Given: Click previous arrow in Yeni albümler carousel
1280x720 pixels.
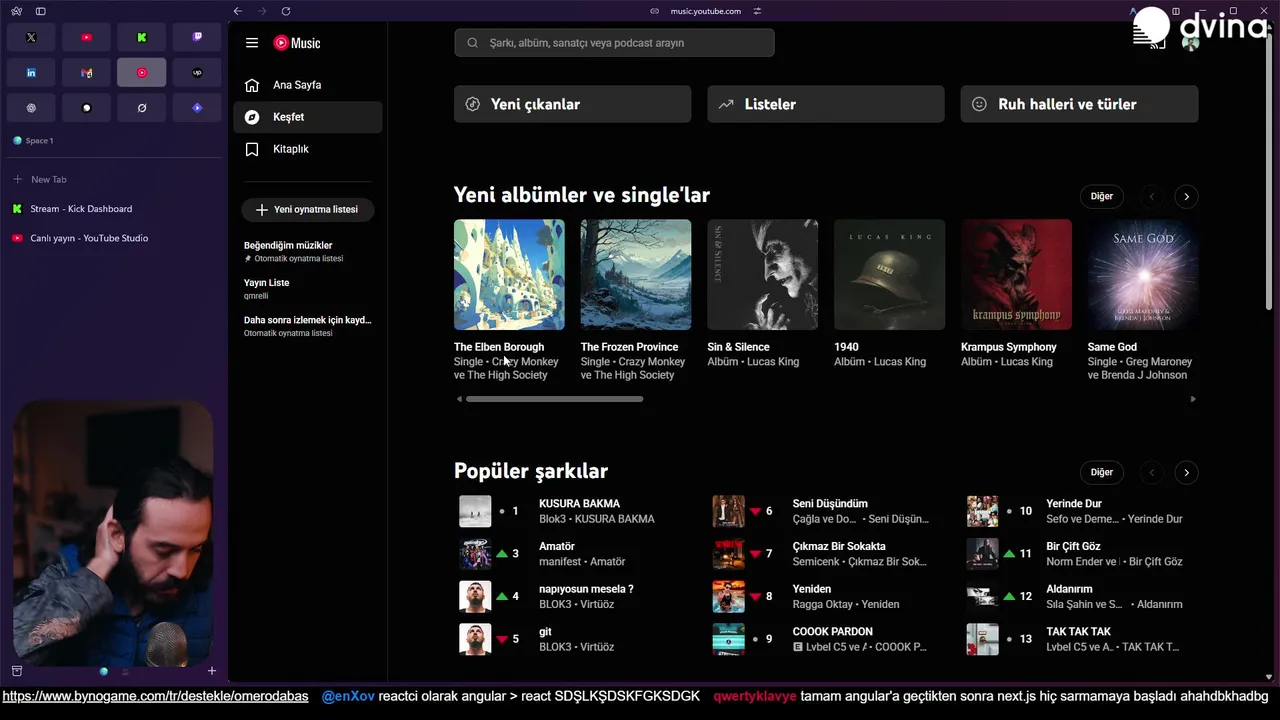Looking at the screenshot, I should (1151, 196).
